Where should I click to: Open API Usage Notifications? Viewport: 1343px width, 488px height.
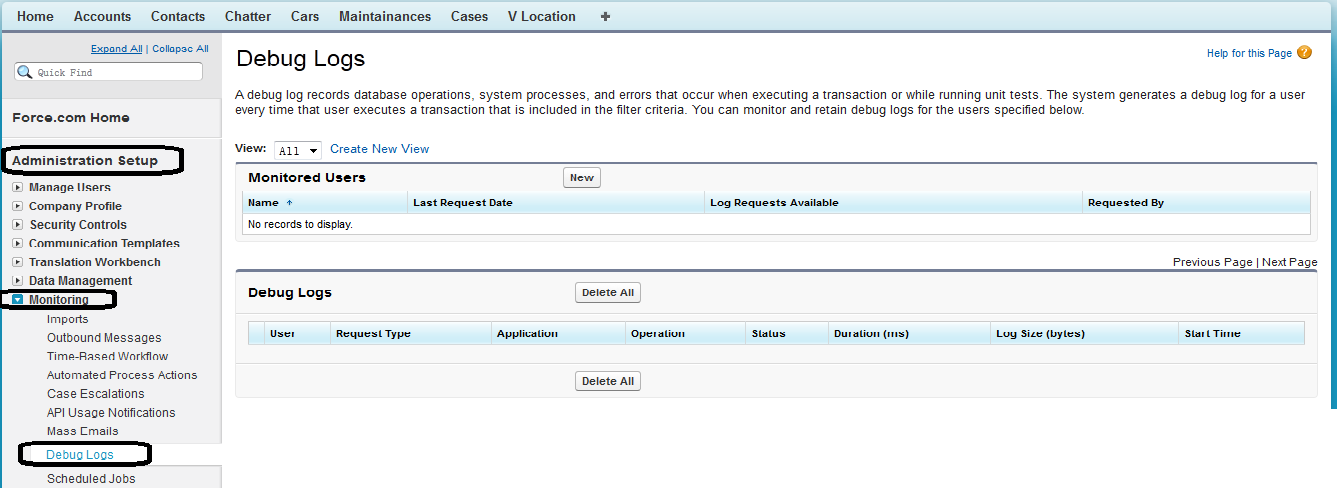111,413
